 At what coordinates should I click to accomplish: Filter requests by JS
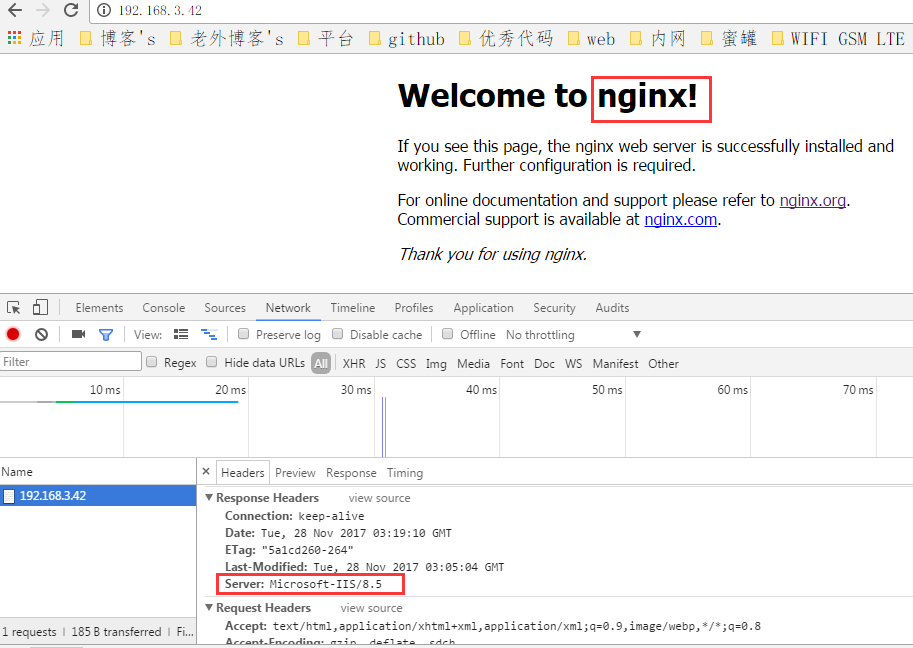pos(380,363)
